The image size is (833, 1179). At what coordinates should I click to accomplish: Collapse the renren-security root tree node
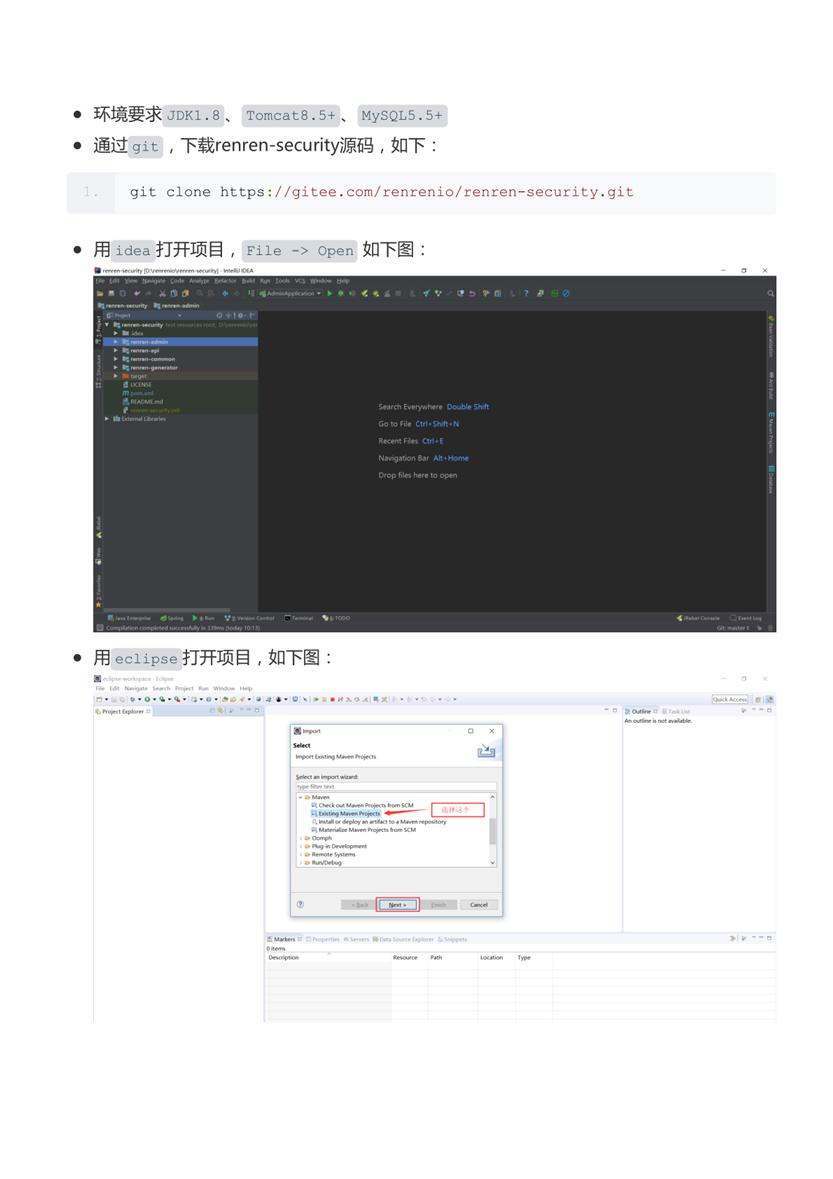(107, 325)
